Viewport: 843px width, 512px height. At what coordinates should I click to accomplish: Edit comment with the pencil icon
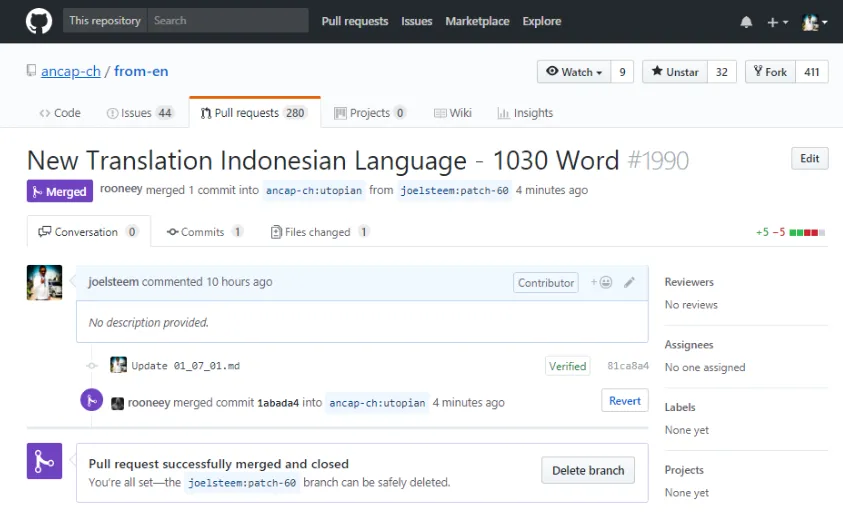pos(629,282)
